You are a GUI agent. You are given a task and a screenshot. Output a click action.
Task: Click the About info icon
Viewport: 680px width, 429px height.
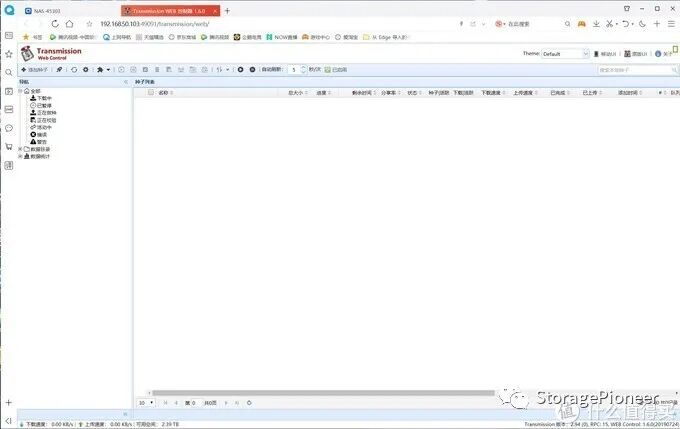click(x=658, y=54)
